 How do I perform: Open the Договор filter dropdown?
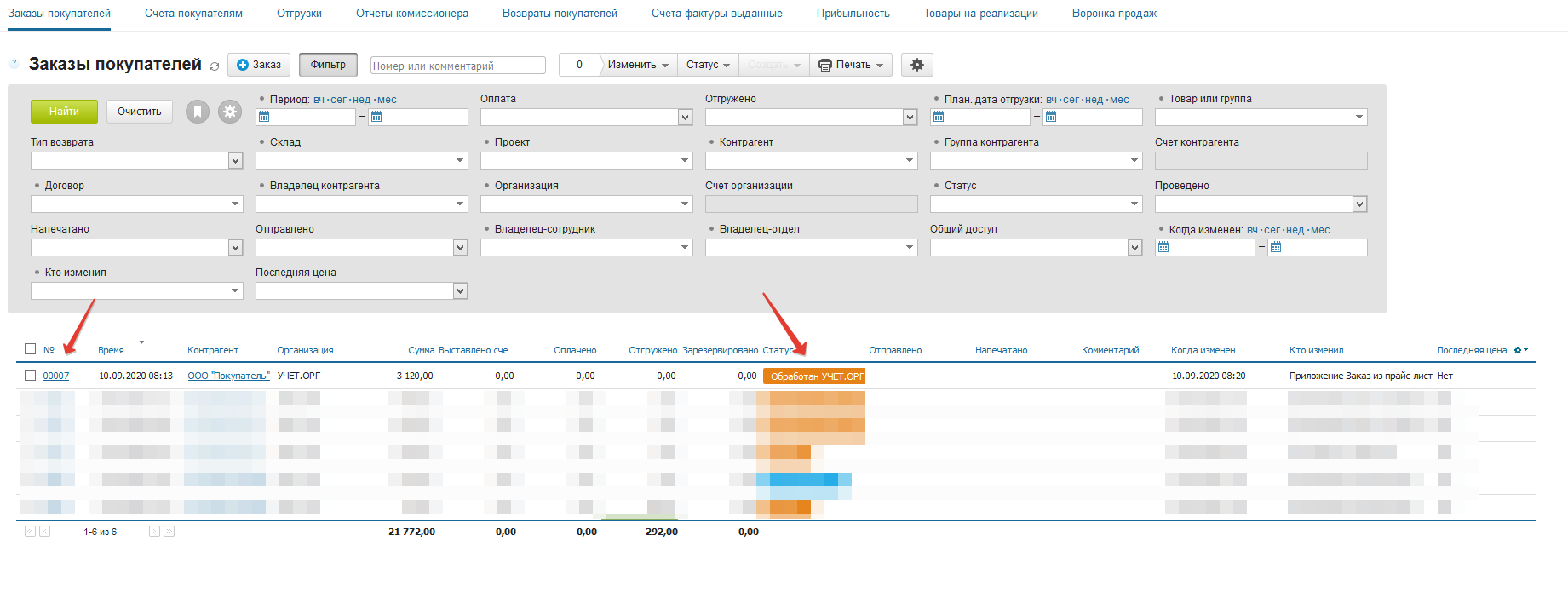click(x=235, y=204)
